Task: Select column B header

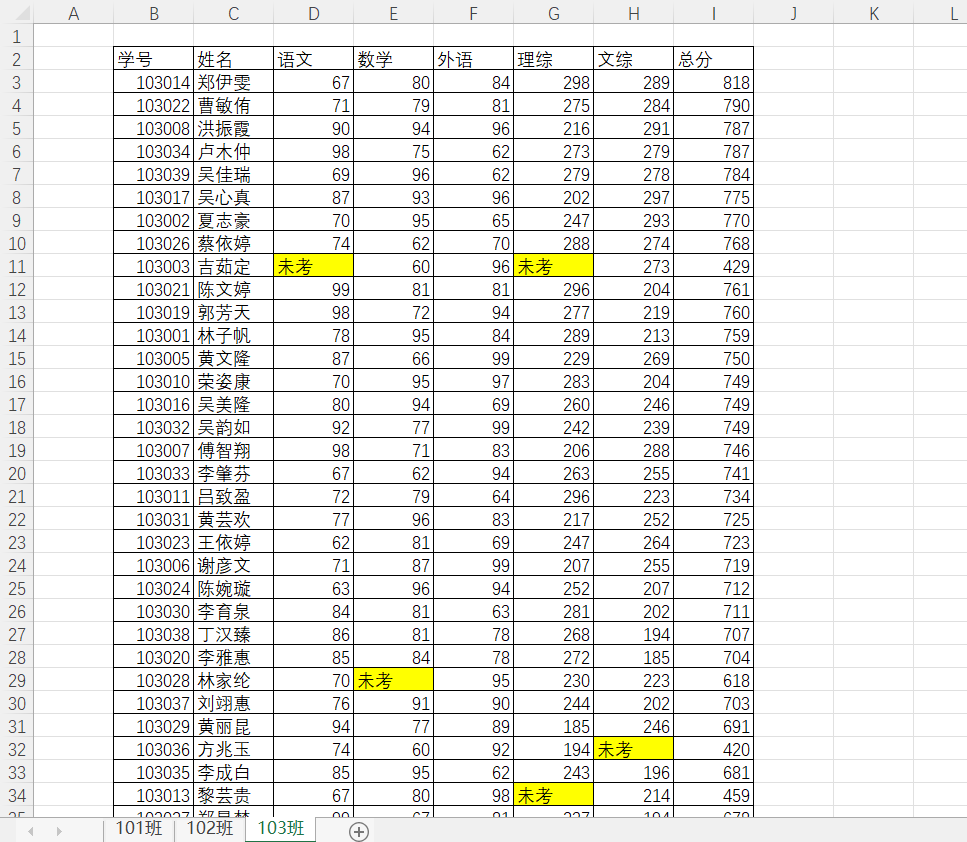Action: 154,13
